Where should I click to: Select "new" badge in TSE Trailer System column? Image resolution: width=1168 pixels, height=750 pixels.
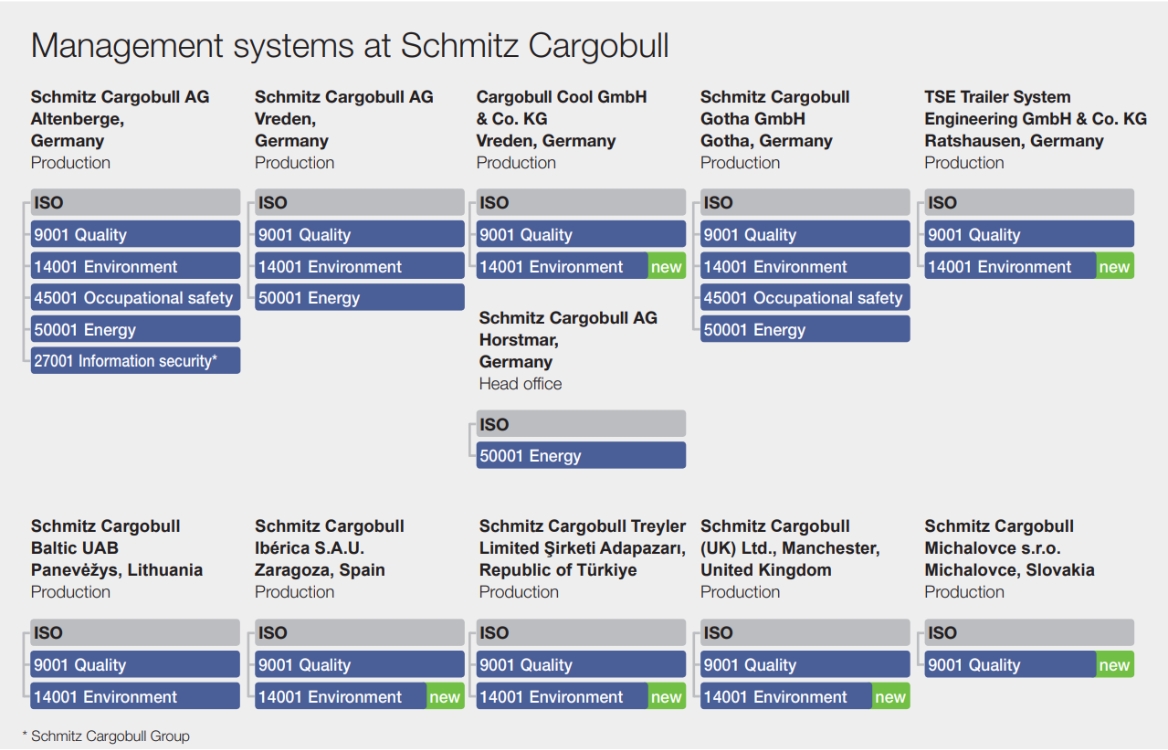pos(1114,267)
